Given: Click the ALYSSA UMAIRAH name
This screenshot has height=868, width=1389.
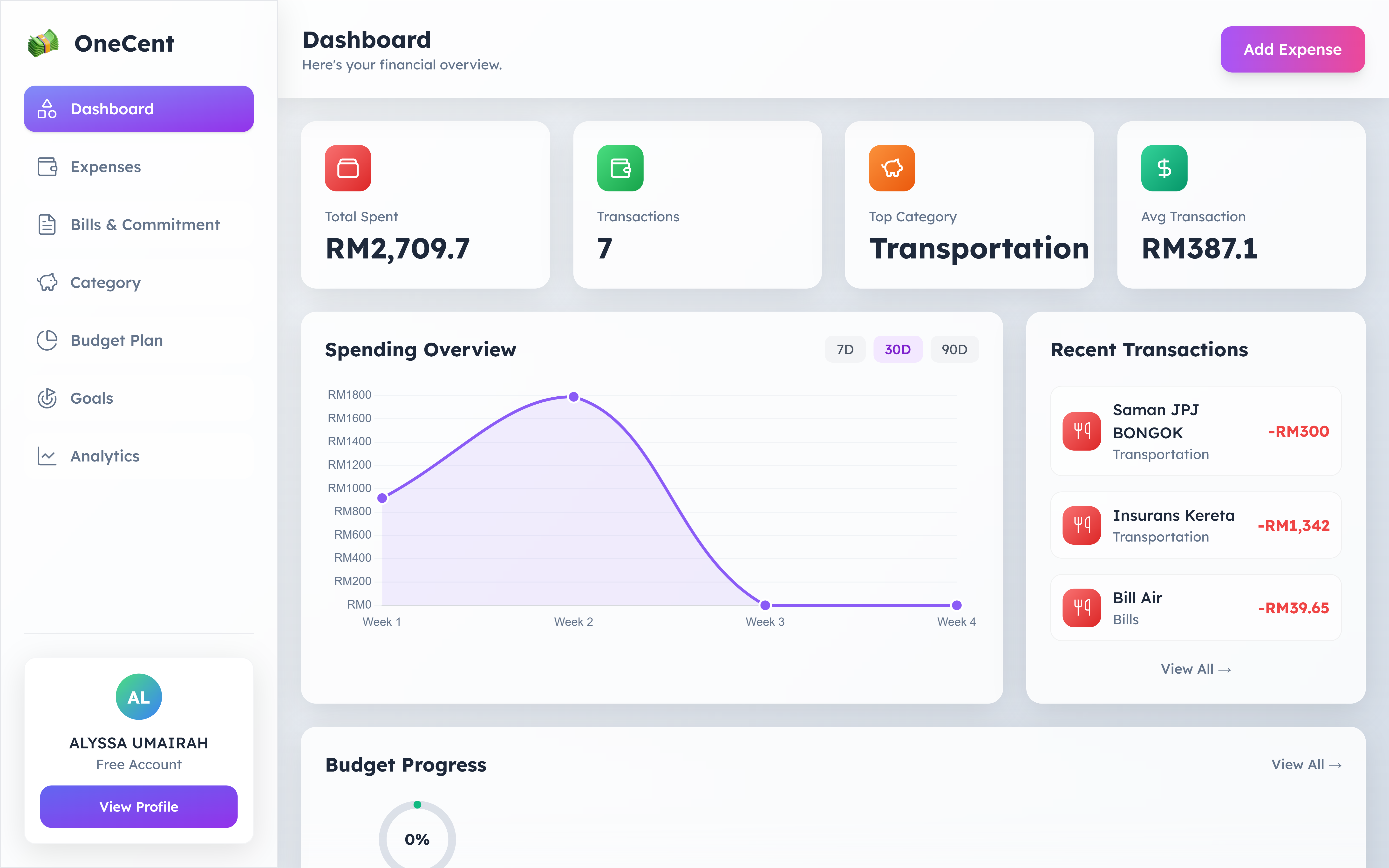Looking at the screenshot, I should coord(139,743).
